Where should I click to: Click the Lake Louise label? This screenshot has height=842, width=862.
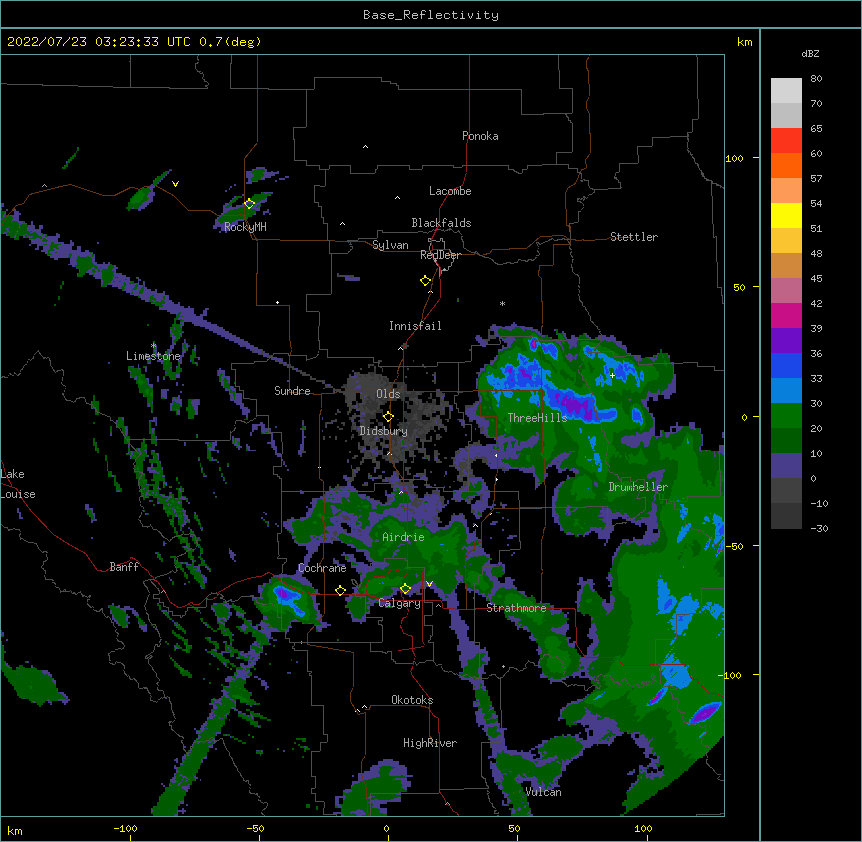tap(16, 484)
